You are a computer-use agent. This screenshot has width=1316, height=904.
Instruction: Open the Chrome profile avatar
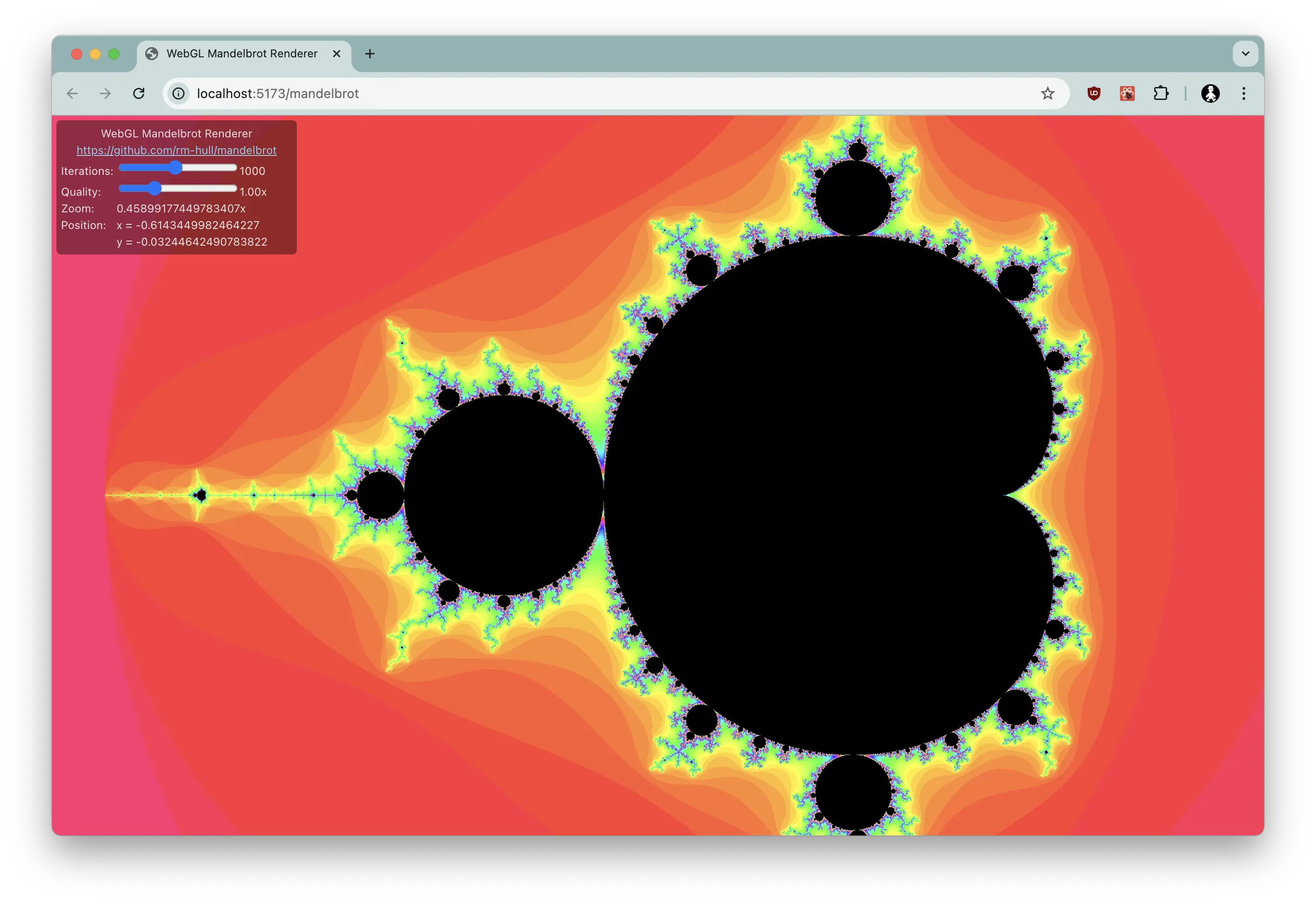1210,93
